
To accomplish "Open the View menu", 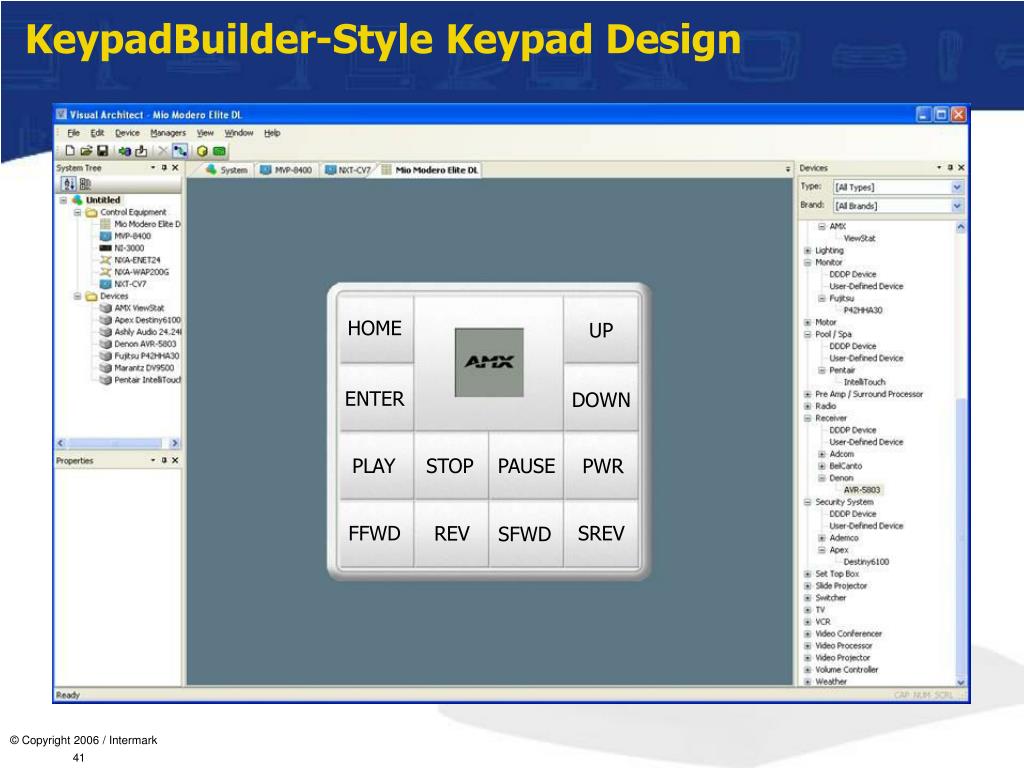I will pos(205,133).
